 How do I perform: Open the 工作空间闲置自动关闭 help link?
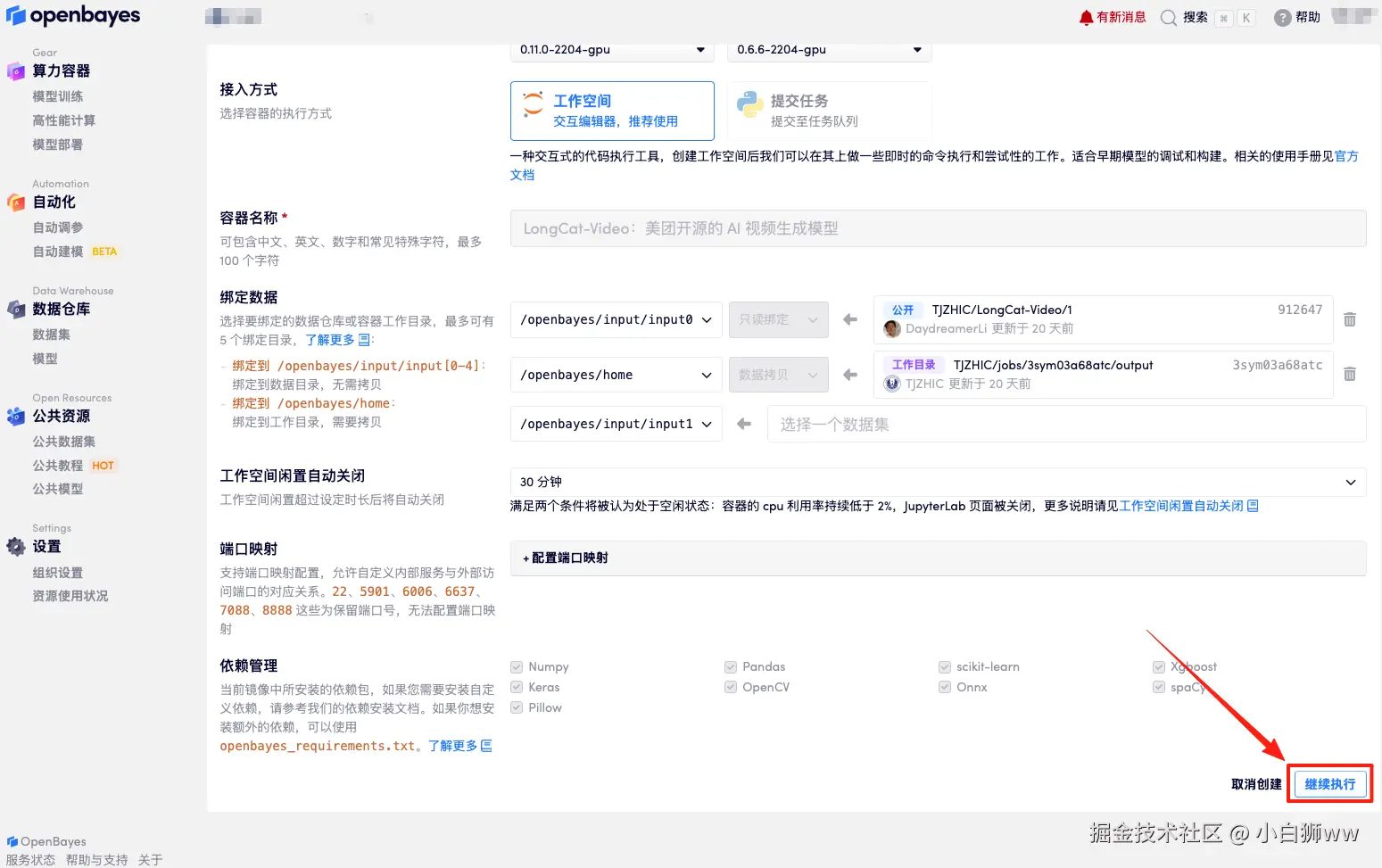tap(1181, 506)
